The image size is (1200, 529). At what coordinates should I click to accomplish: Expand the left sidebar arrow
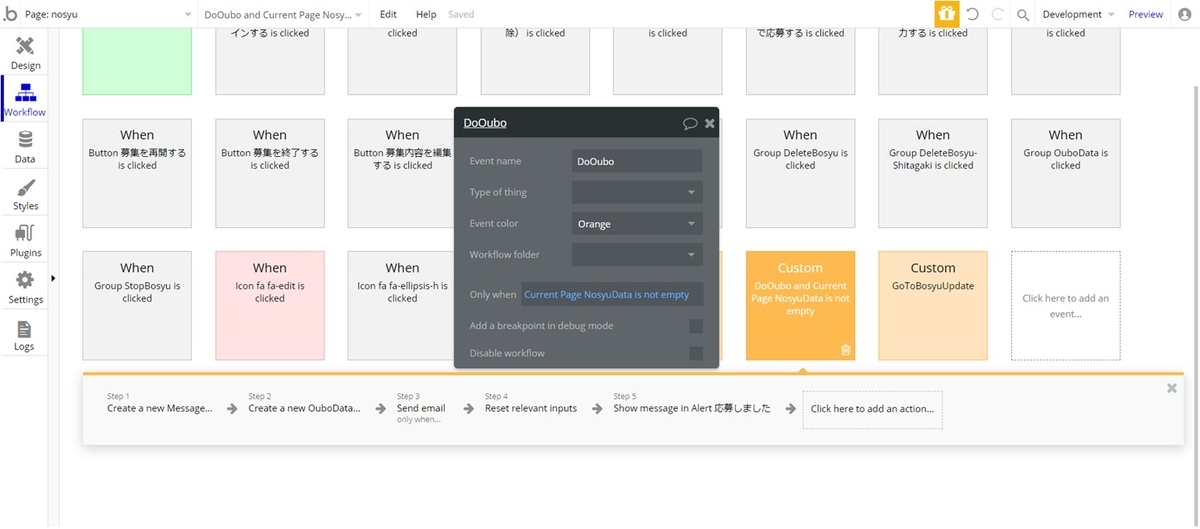click(53, 278)
